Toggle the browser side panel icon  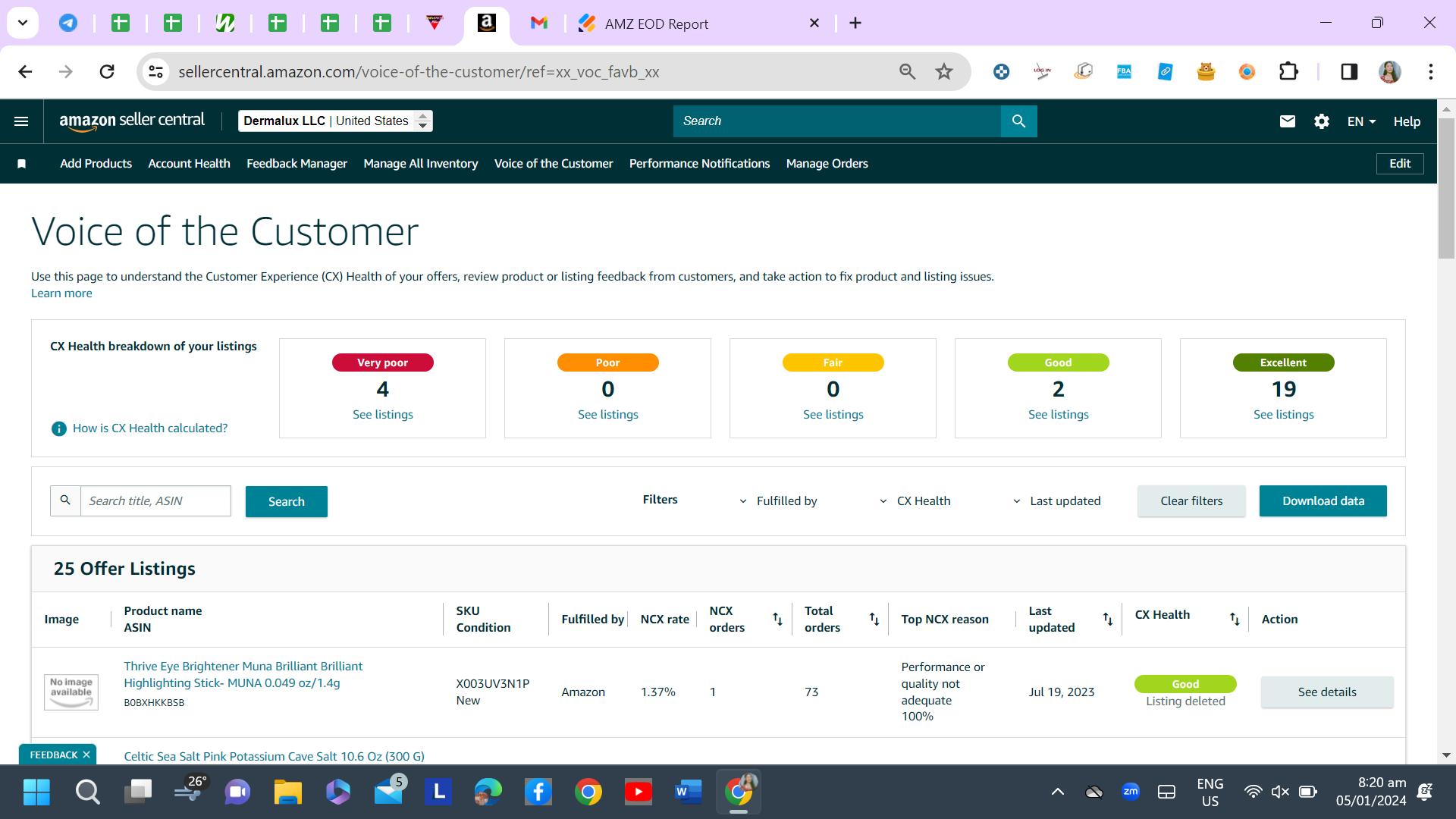tap(1349, 71)
